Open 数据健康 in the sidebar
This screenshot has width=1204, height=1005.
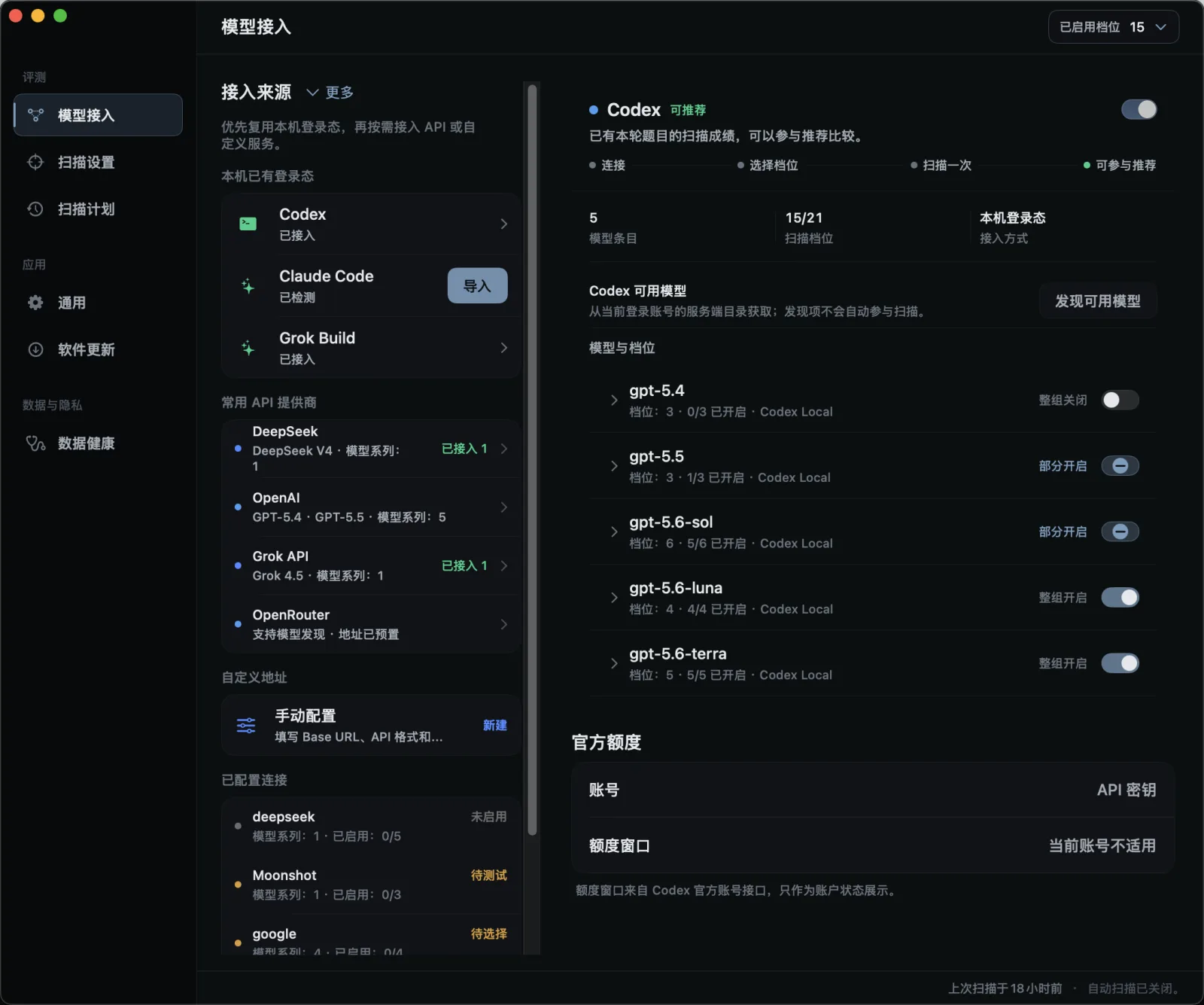coord(98,443)
